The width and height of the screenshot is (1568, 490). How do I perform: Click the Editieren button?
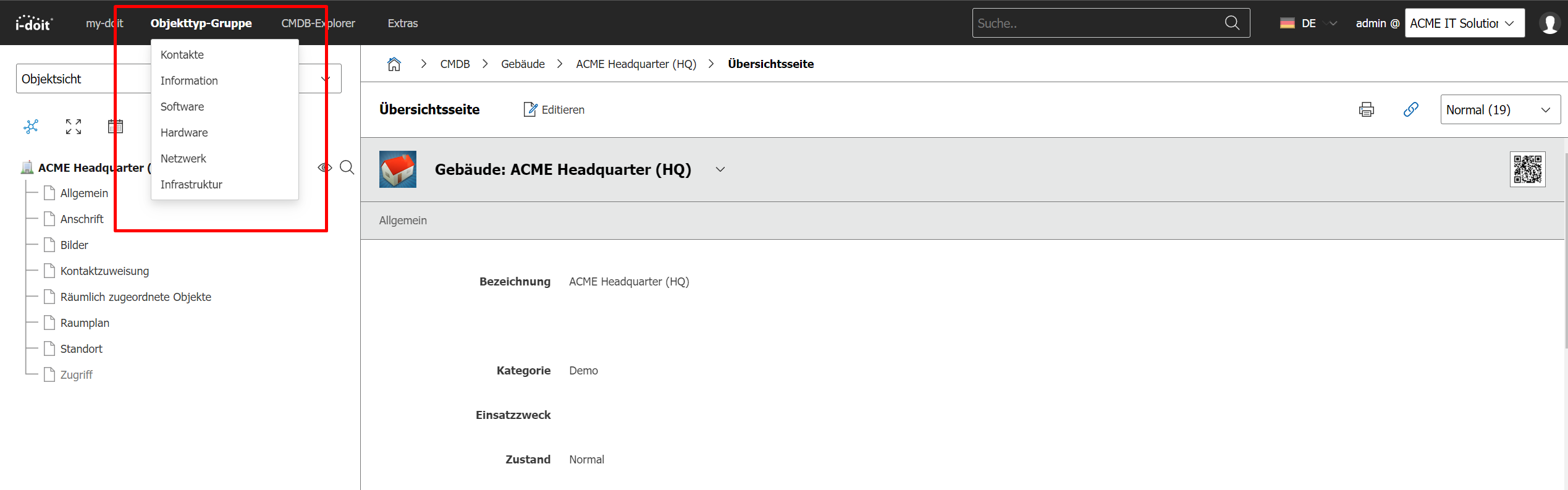click(554, 110)
